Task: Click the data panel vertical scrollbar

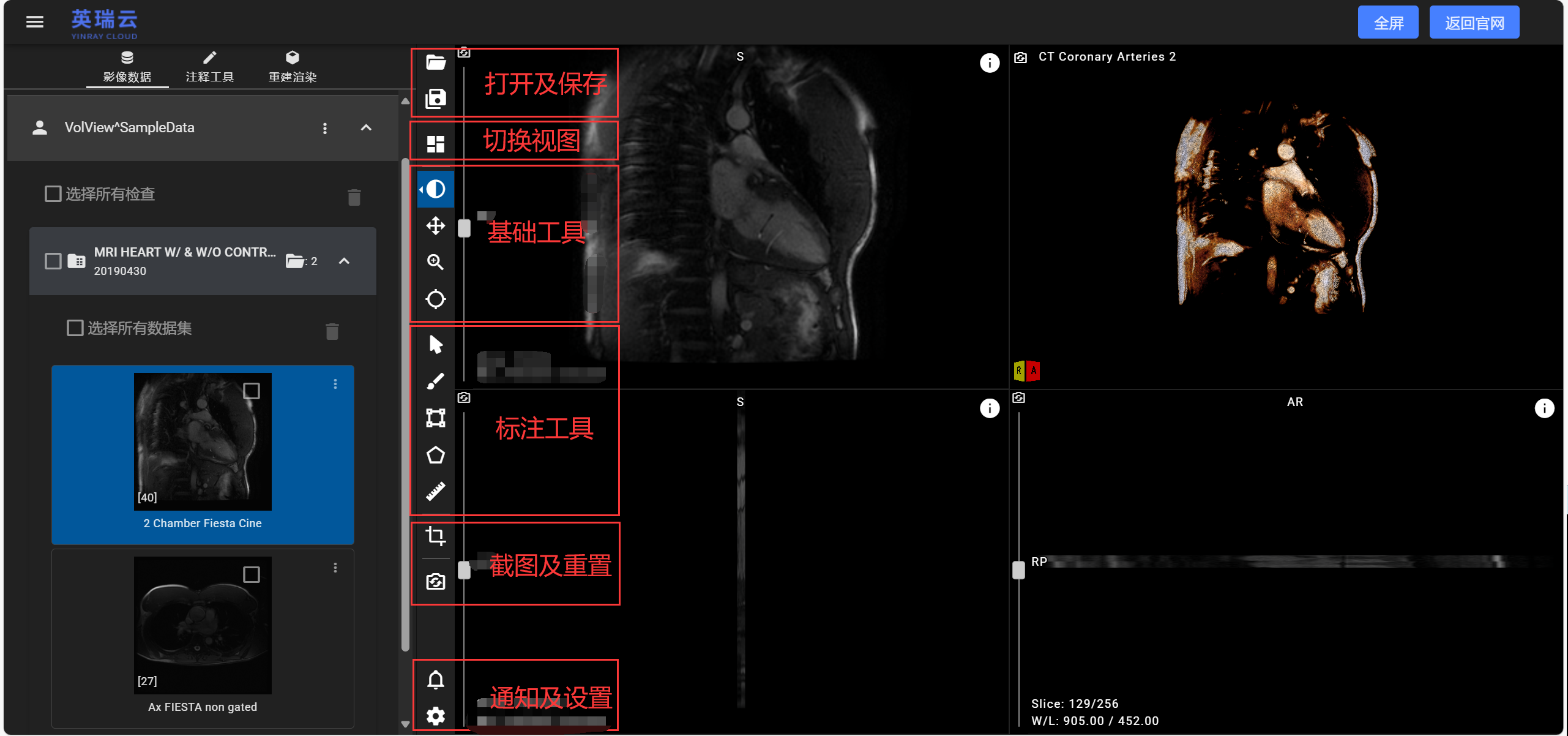Action: [x=405, y=404]
